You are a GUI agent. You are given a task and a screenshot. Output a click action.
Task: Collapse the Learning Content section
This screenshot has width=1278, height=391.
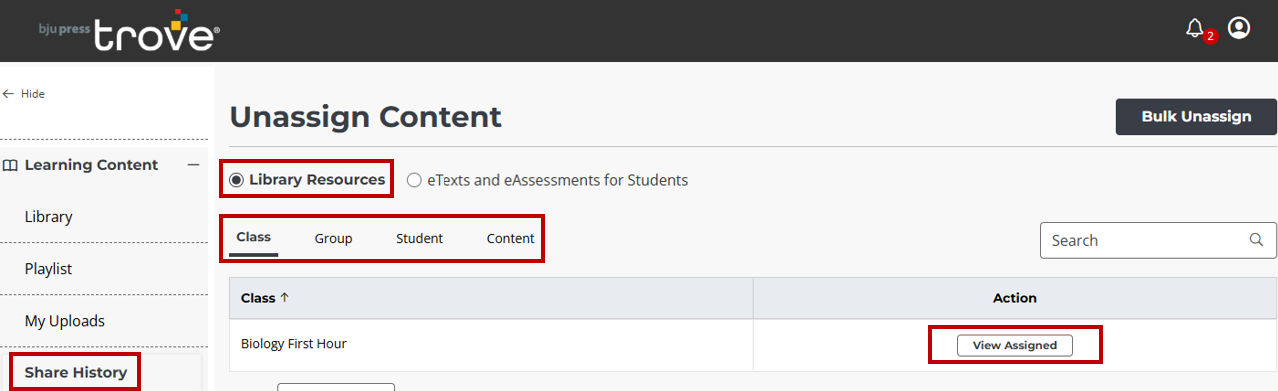[194, 165]
